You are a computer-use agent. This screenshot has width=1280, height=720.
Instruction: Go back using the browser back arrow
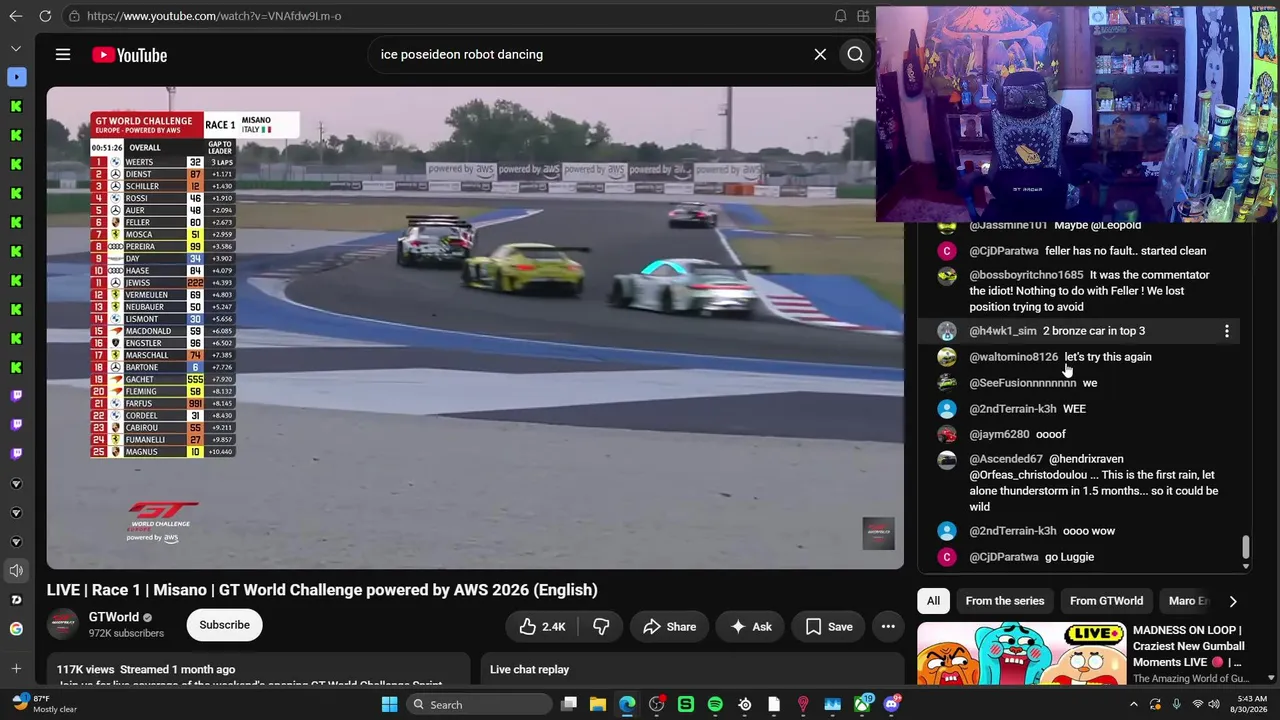click(x=16, y=16)
